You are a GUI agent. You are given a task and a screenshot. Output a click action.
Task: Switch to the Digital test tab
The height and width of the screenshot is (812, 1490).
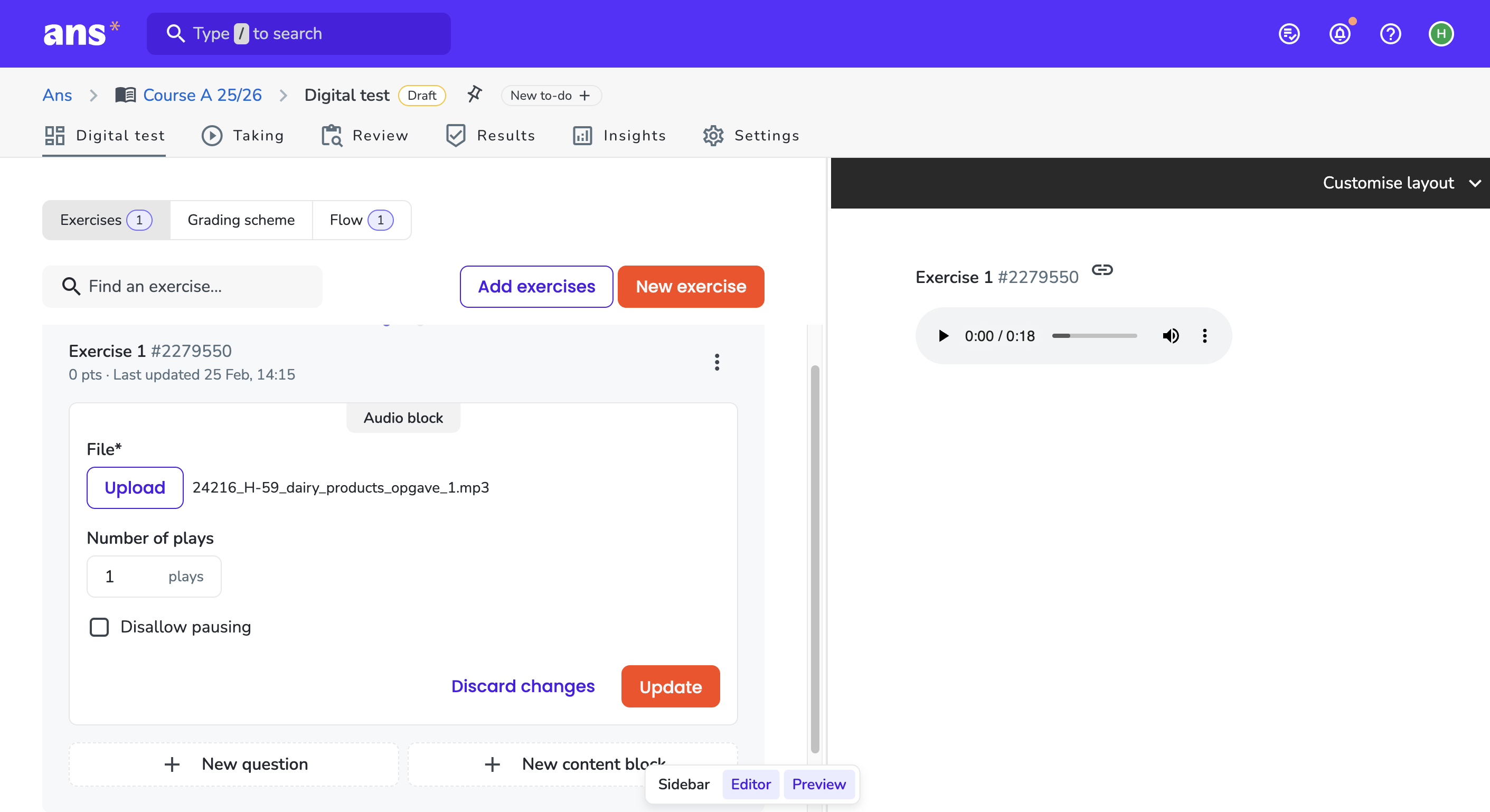coord(104,135)
